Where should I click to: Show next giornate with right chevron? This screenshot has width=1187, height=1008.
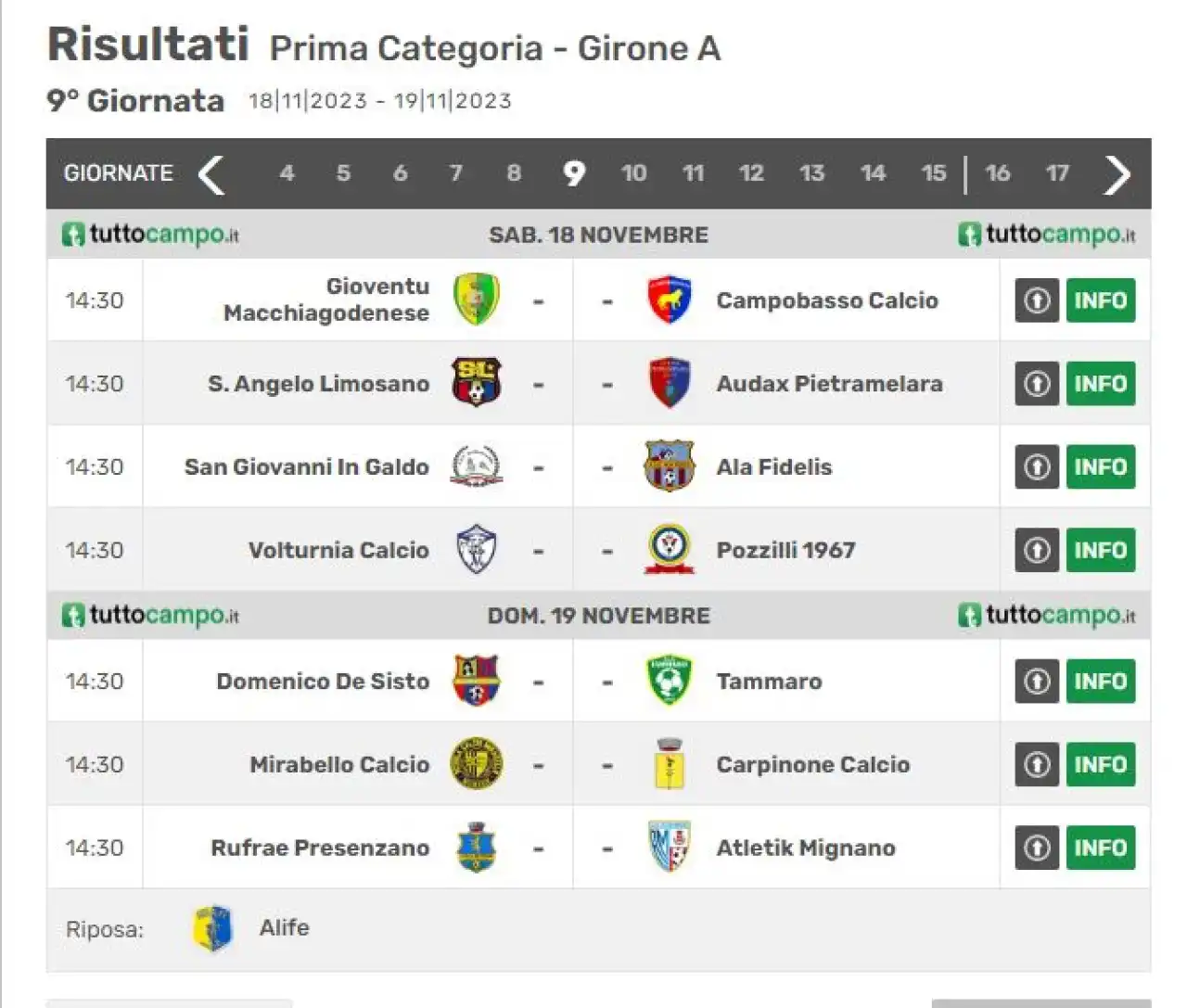click(x=1117, y=174)
